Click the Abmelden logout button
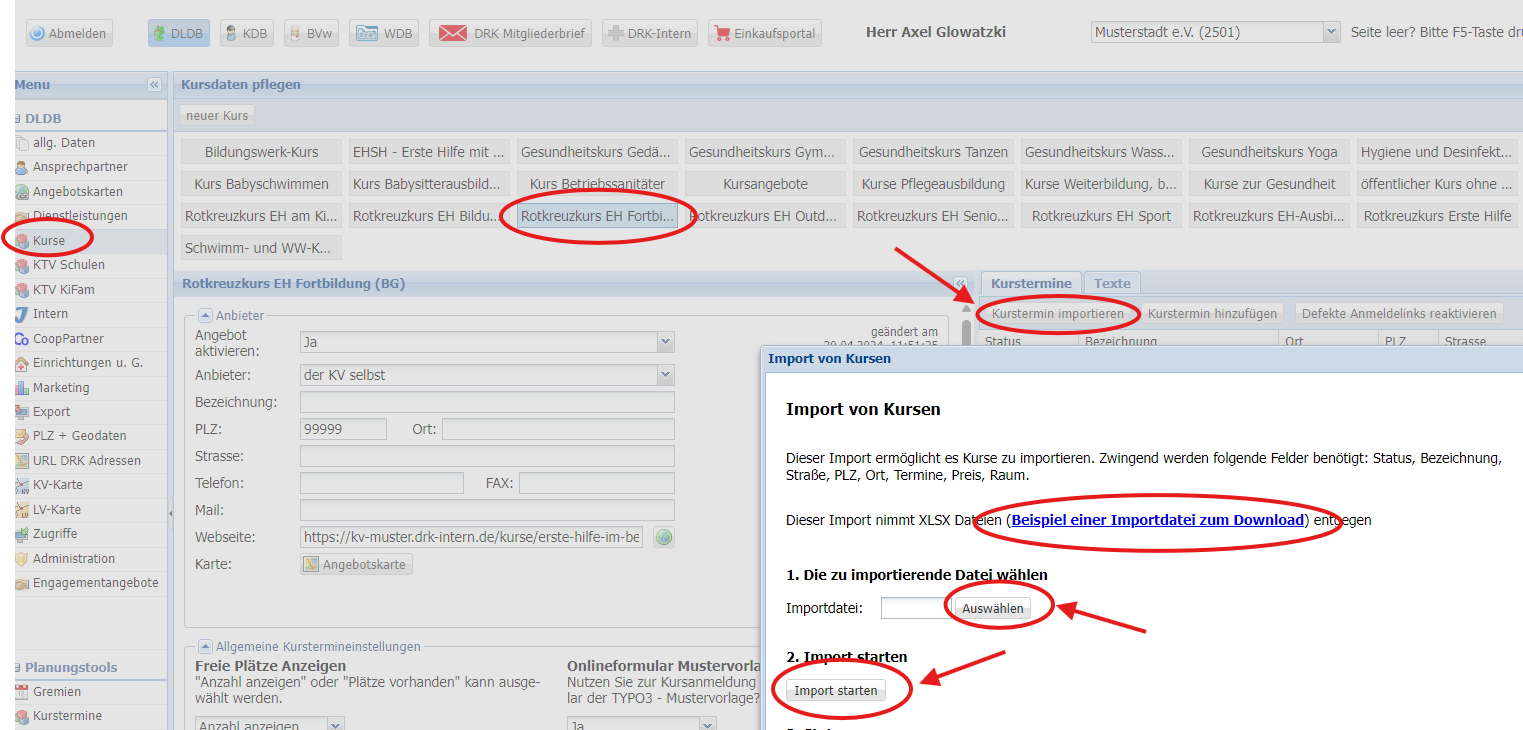Image resolution: width=1523 pixels, height=730 pixels. [x=68, y=33]
